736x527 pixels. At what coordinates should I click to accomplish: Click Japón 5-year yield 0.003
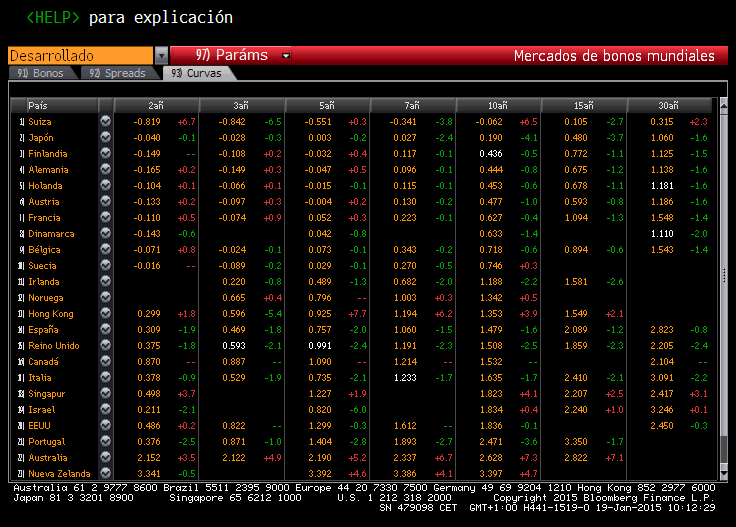pos(320,137)
